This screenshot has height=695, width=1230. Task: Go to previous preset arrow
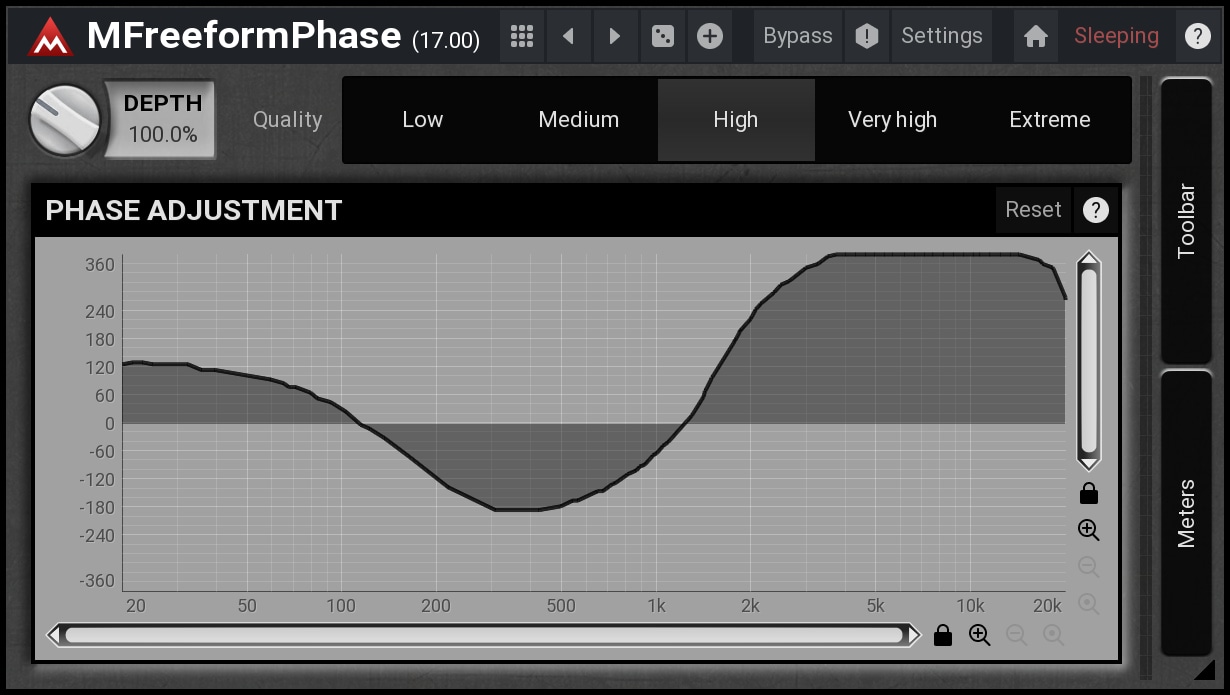(x=568, y=36)
